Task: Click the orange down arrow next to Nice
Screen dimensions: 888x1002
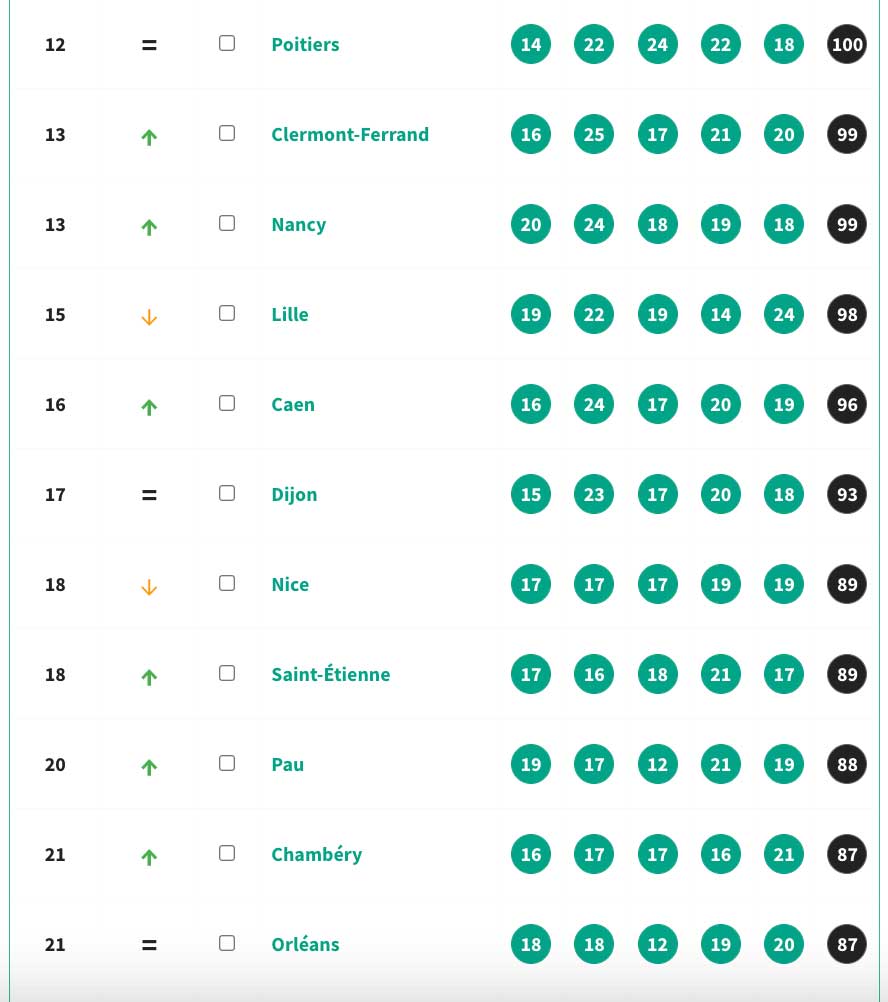Action: pos(149,587)
